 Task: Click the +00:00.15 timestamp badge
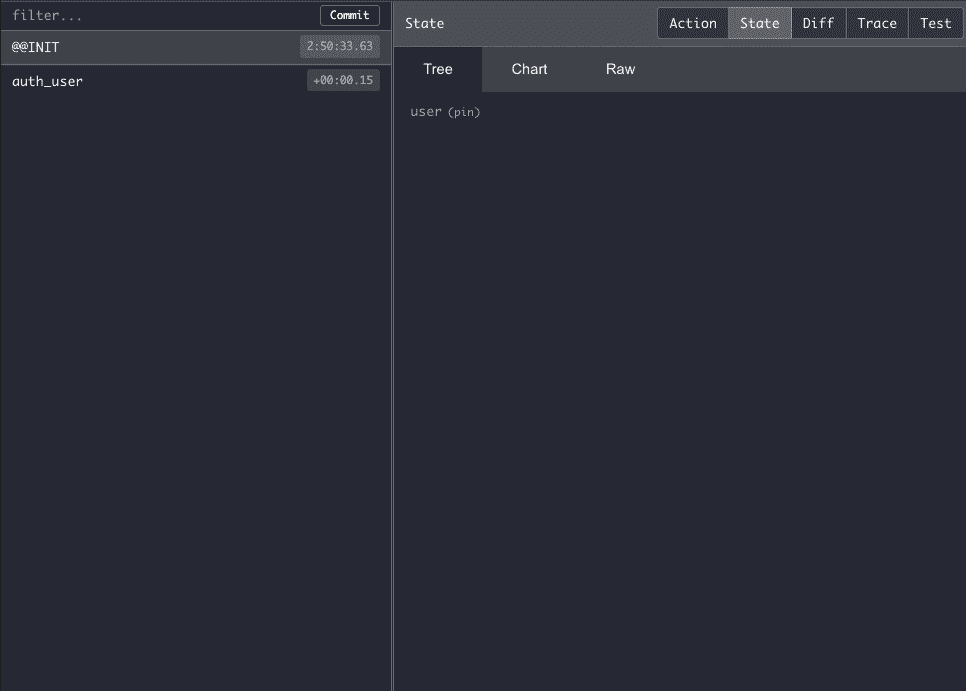(x=343, y=80)
